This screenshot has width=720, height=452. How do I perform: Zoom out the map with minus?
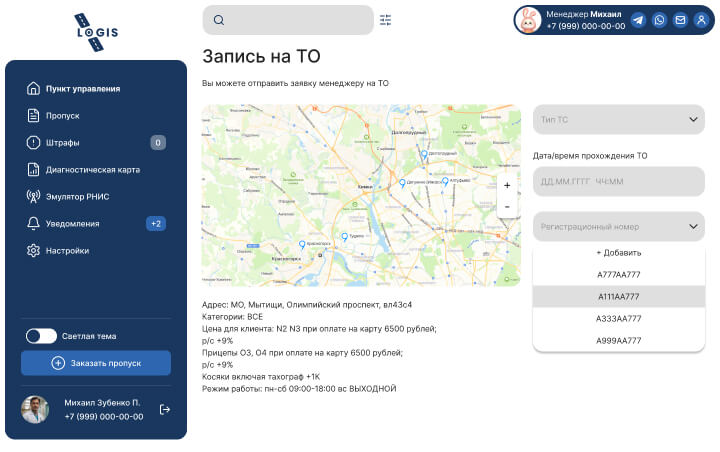coord(507,207)
